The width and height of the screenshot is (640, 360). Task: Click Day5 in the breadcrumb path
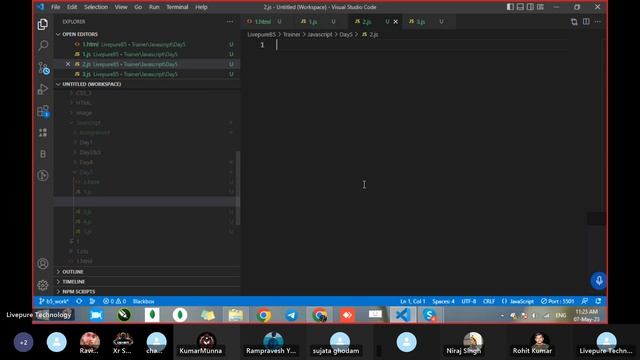(346, 35)
